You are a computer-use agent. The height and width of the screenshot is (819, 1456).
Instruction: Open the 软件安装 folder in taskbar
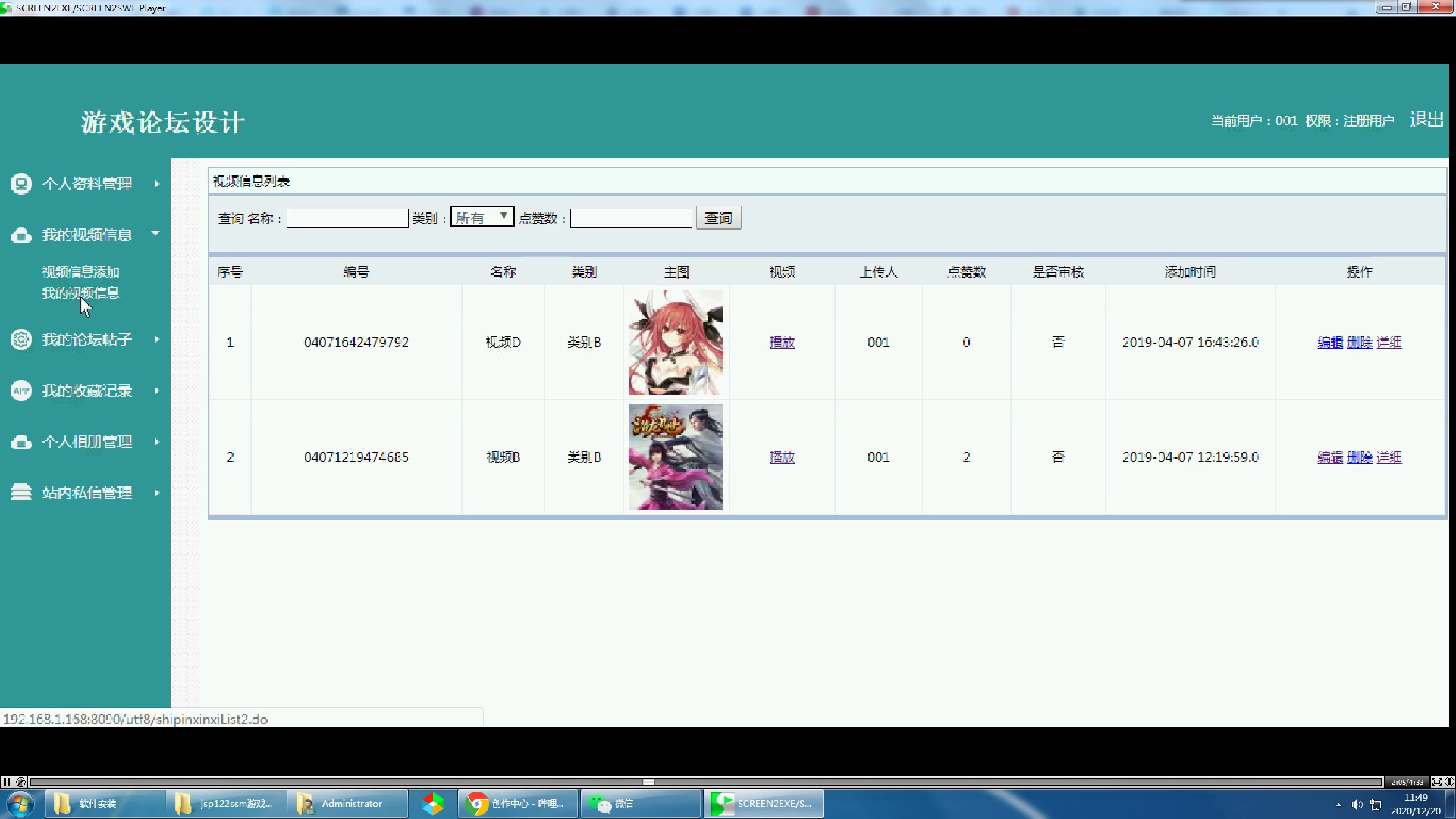pyautogui.click(x=105, y=804)
